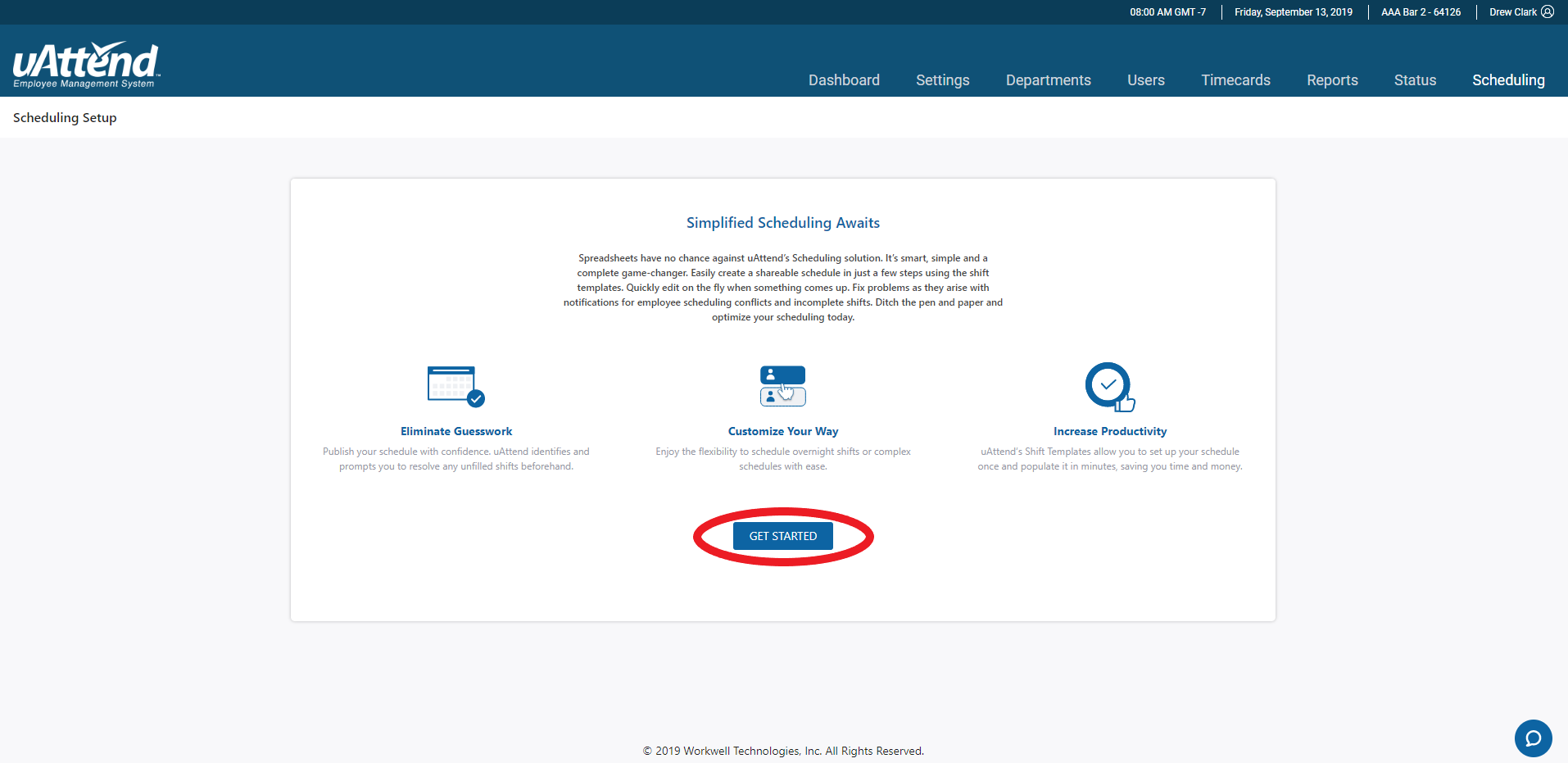The width and height of the screenshot is (1568, 763).
Task: Select the Reports menu item
Action: coord(1332,80)
